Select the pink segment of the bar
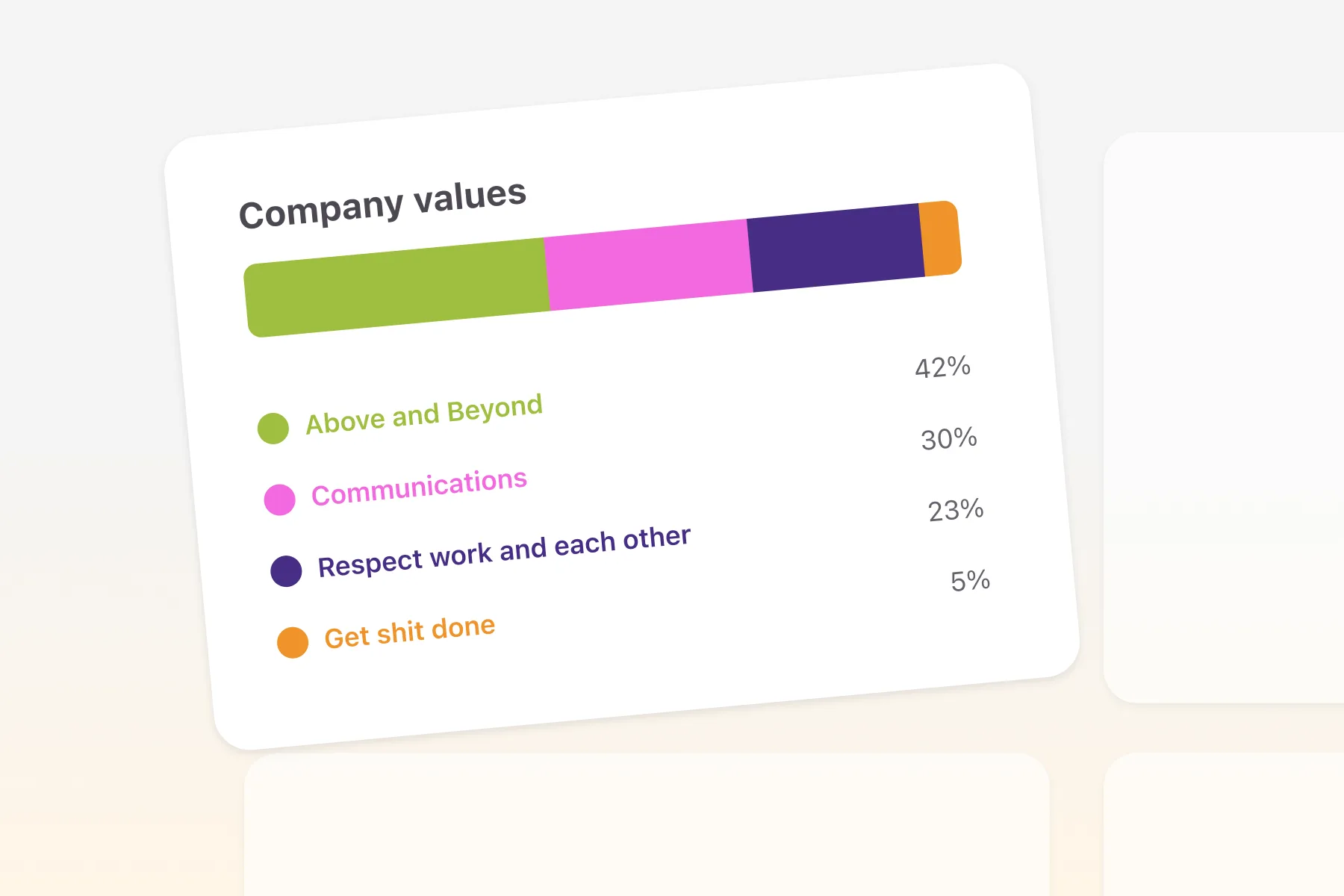 pos(648,264)
